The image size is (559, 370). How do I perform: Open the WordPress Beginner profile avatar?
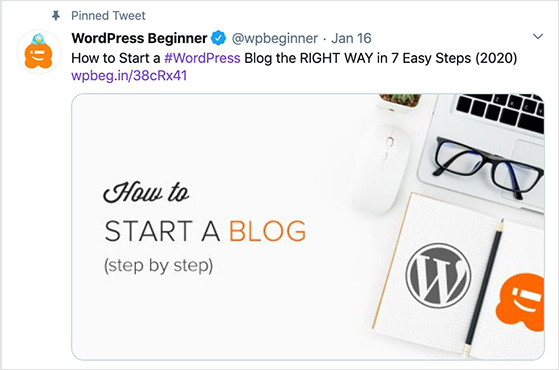[39, 51]
